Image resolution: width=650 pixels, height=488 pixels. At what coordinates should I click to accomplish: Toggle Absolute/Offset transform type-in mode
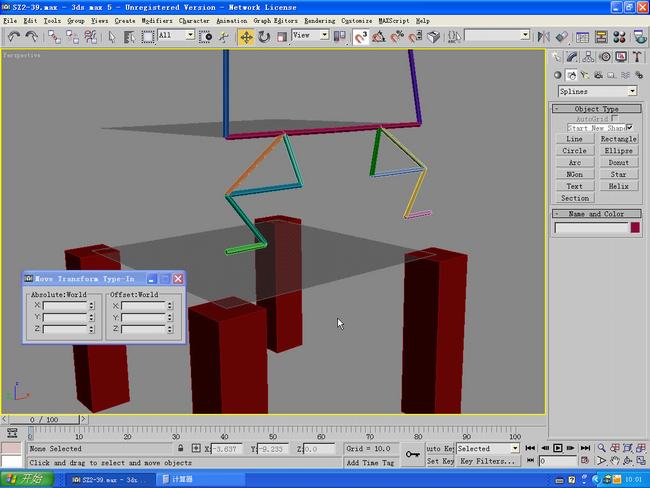196,448
